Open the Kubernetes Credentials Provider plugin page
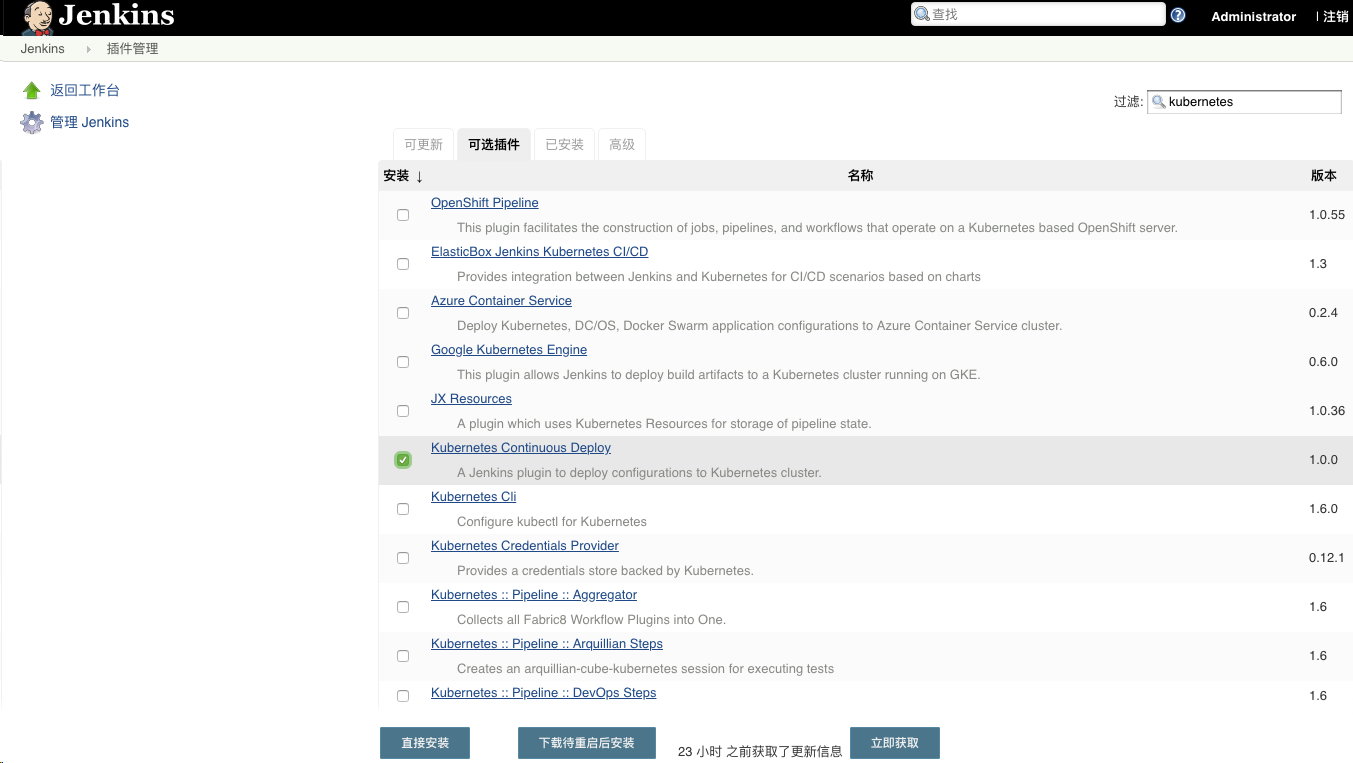 (524, 545)
